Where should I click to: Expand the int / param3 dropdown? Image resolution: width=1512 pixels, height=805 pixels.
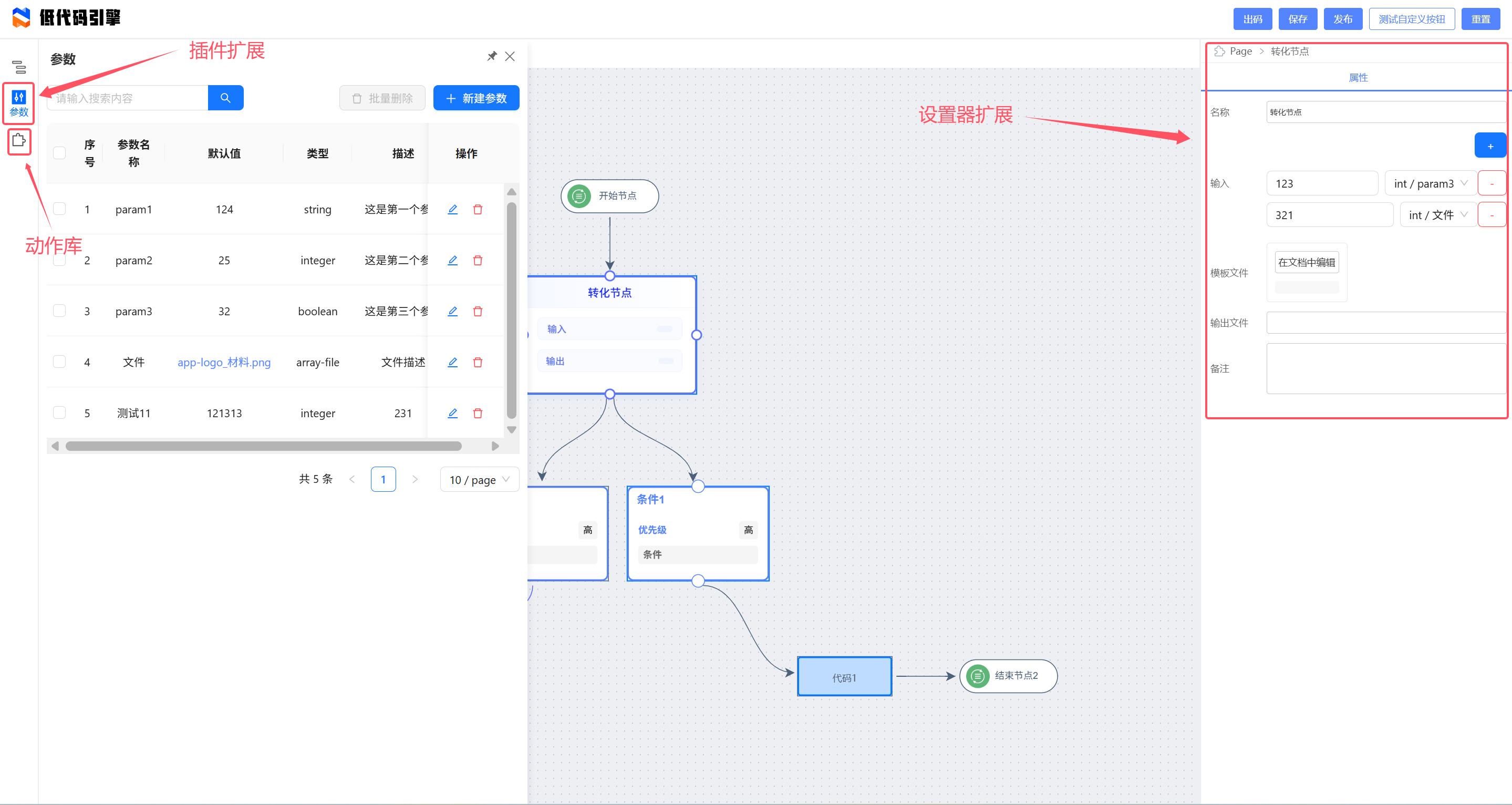click(x=1430, y=183)
